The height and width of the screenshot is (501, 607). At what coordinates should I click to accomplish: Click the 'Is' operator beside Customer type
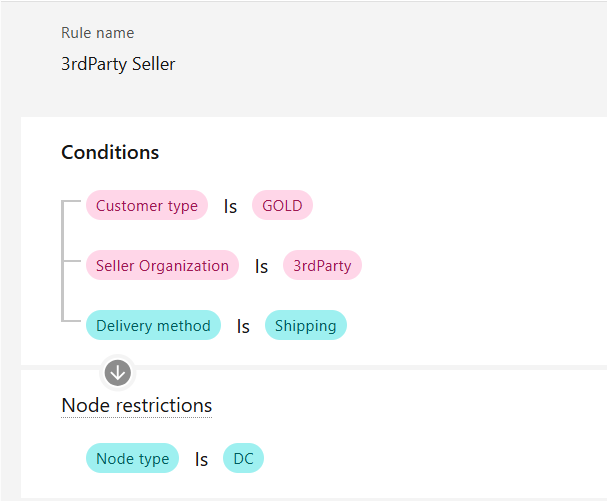pyautogui.click(x=230, y=207)
